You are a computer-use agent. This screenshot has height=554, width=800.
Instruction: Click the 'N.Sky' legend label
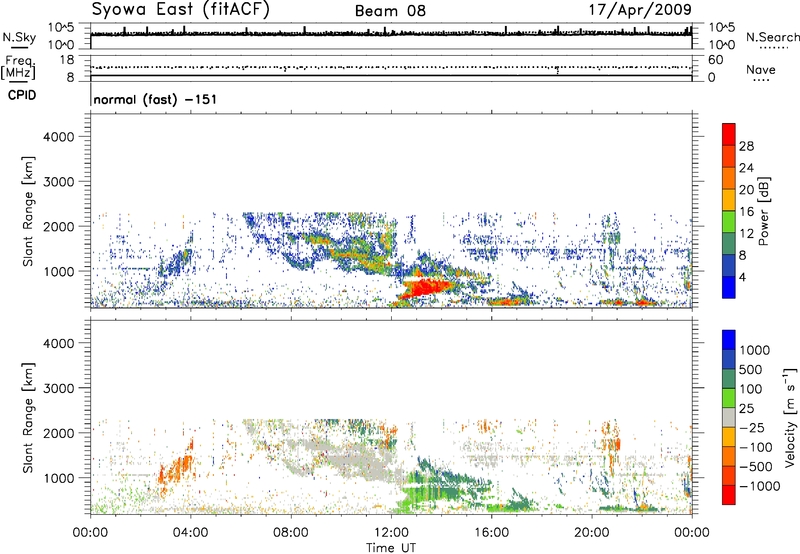pos(19,37)
